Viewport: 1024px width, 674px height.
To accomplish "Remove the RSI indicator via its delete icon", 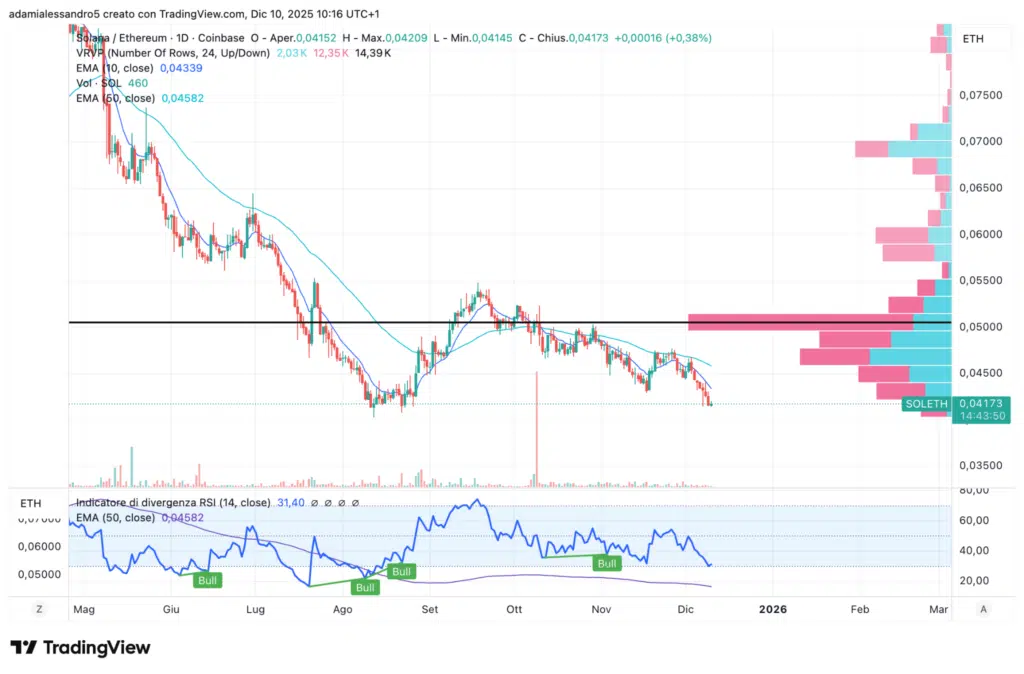I will (341, 503).
